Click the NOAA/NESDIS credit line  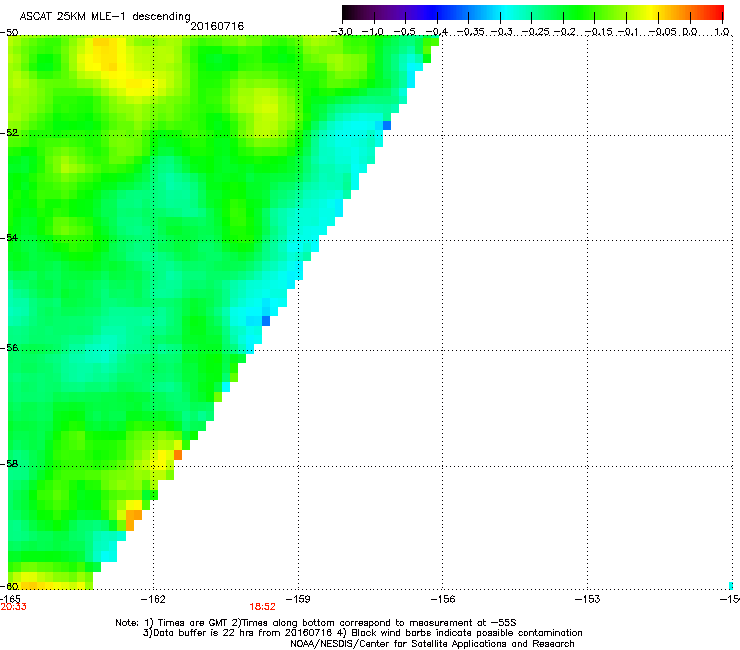432,644
